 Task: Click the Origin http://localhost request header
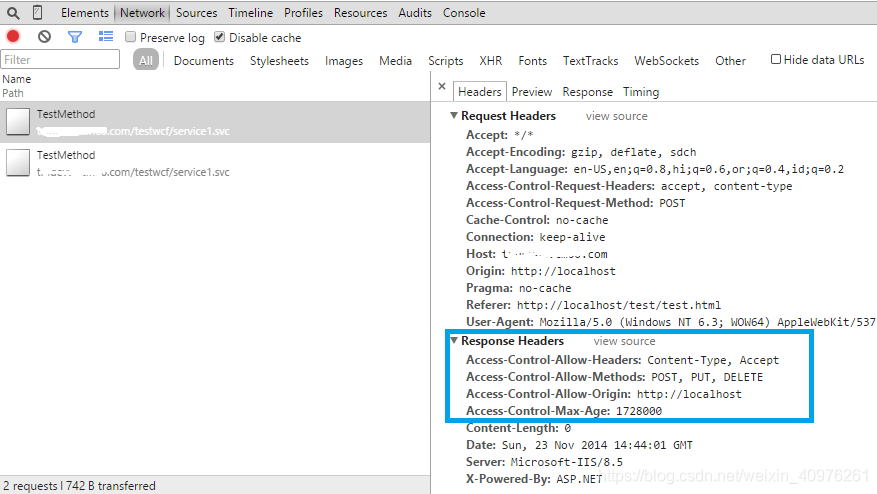coord(541,271)
